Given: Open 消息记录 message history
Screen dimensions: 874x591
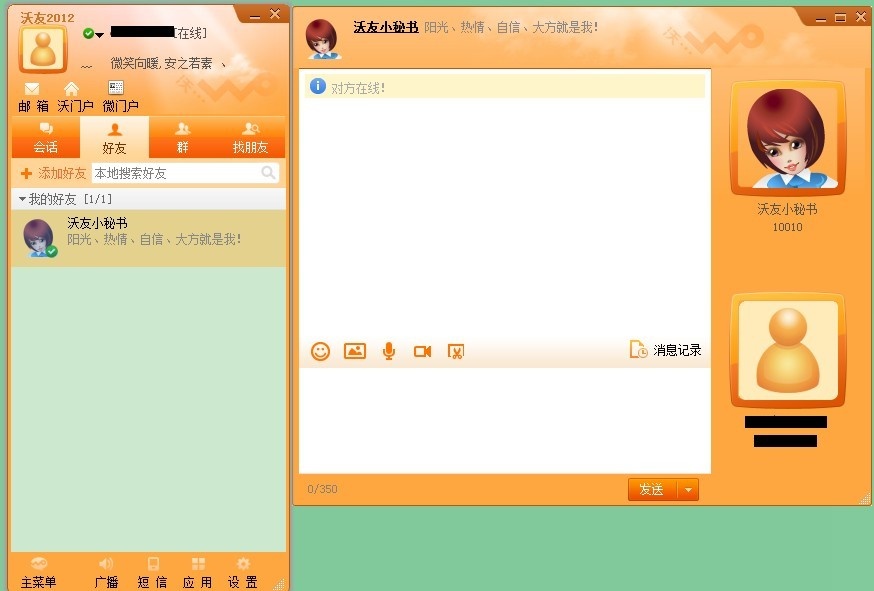Looking at the screenshot, I should 666,350.
